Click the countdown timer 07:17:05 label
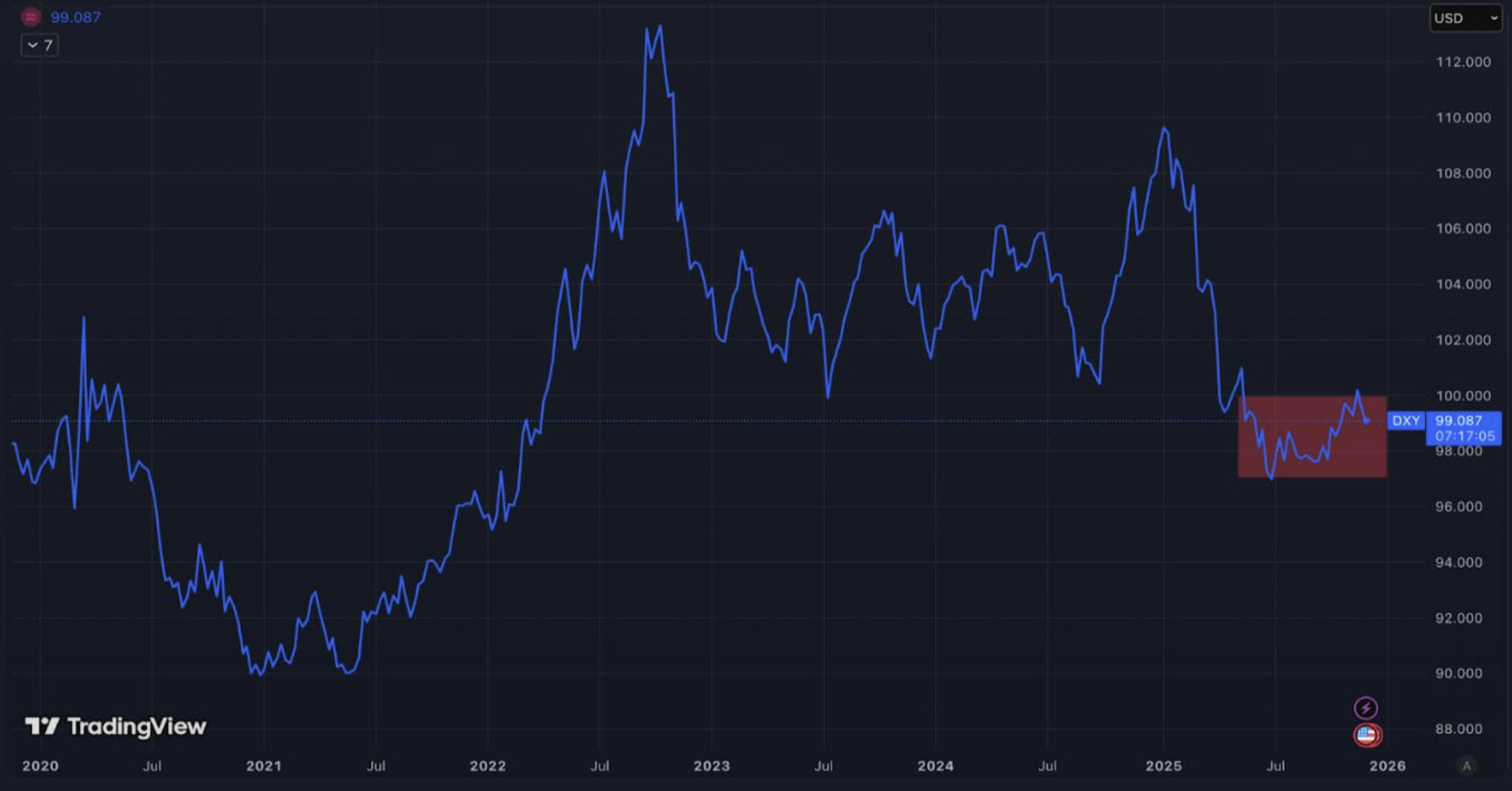Image resolution: width=1512 pixels, height=791 pixels. tap(1465, 436)
